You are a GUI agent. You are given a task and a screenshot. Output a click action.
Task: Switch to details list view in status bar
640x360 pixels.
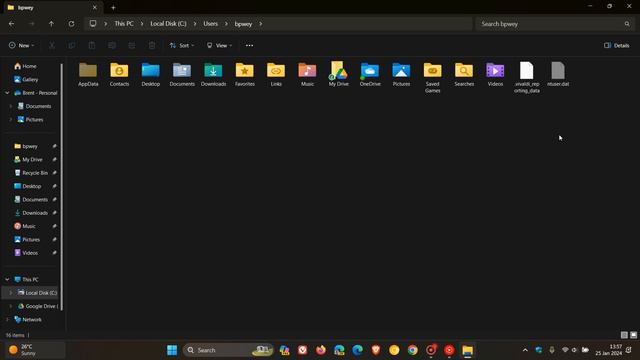624,335
